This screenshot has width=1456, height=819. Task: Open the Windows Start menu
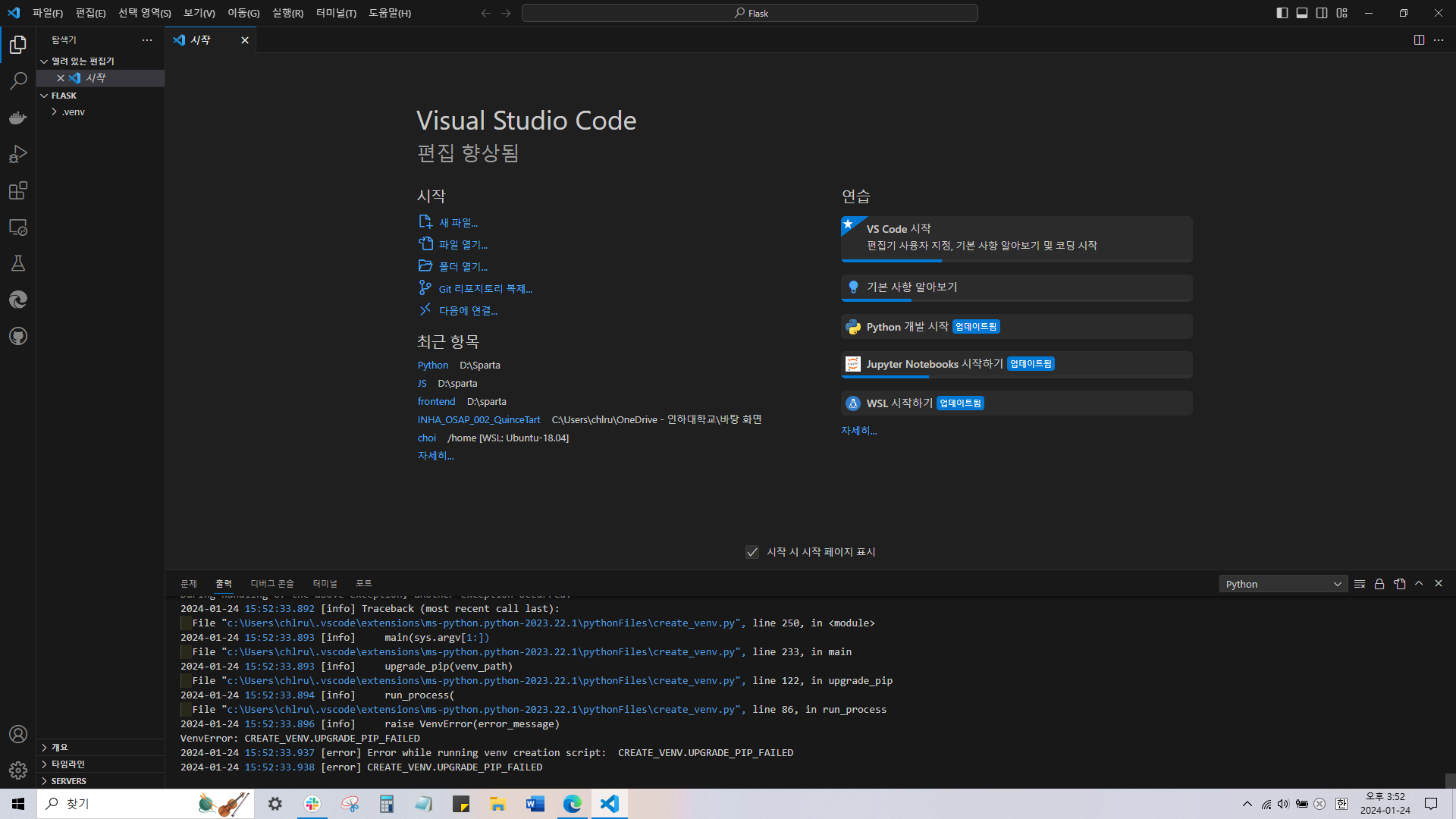click(x=18, y=804)
